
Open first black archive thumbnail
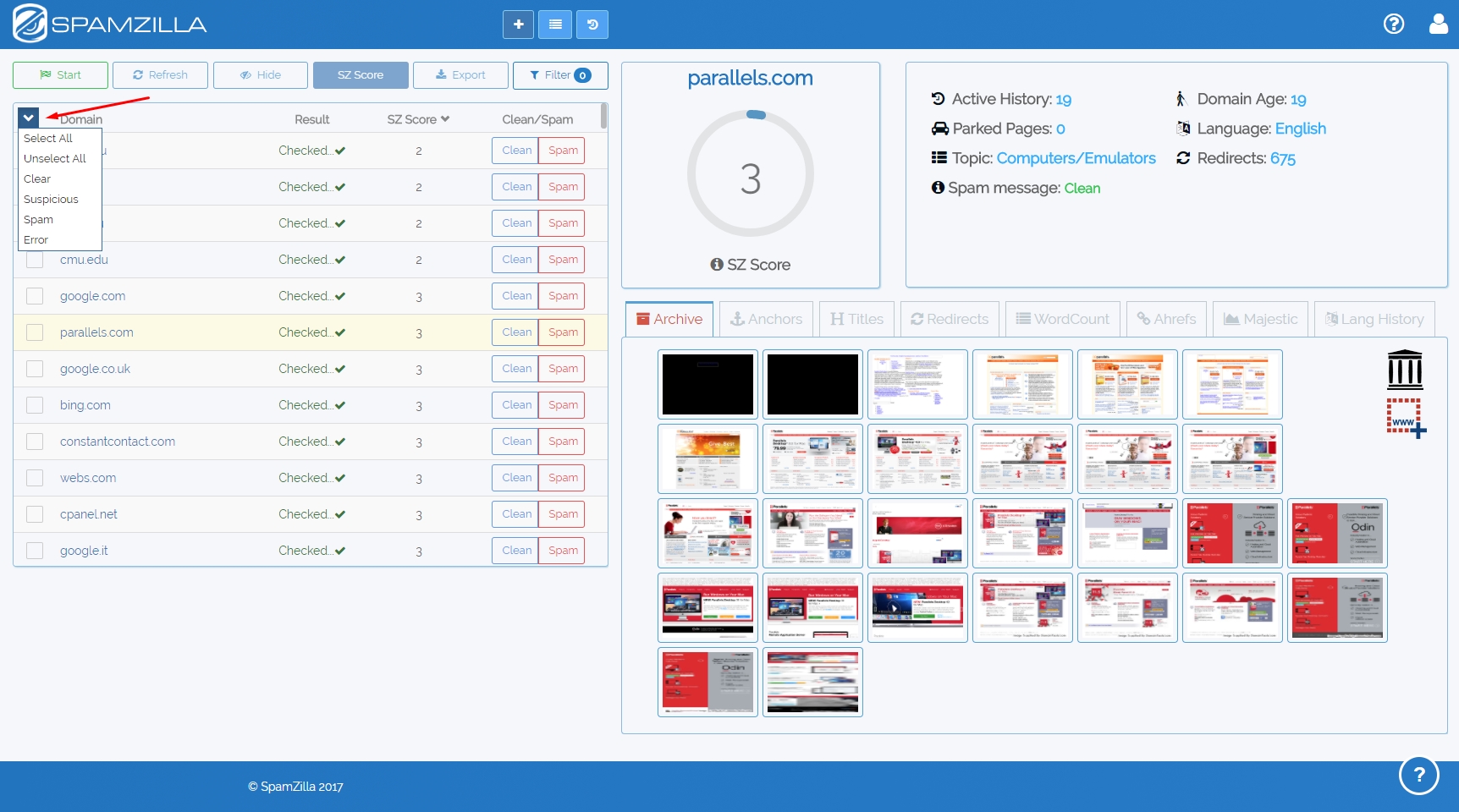pyautogui.click(x=707, y=385)
